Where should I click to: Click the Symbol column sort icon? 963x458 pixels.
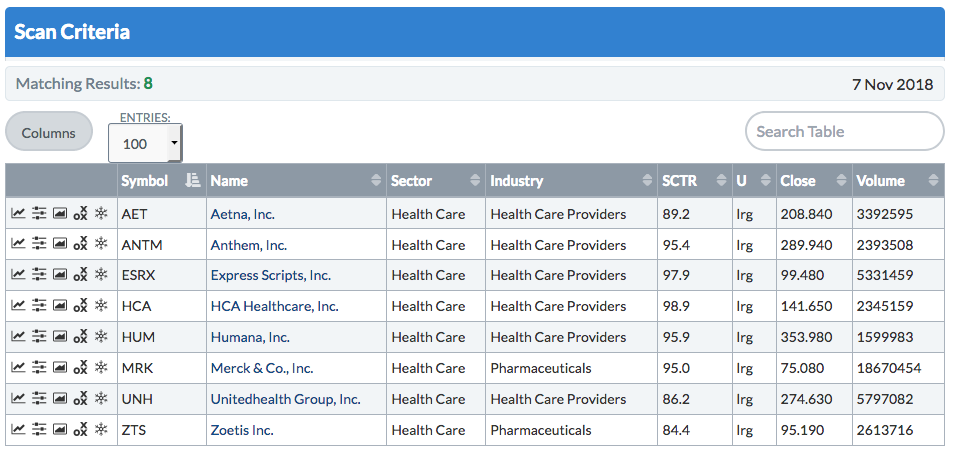coord(192,181)
